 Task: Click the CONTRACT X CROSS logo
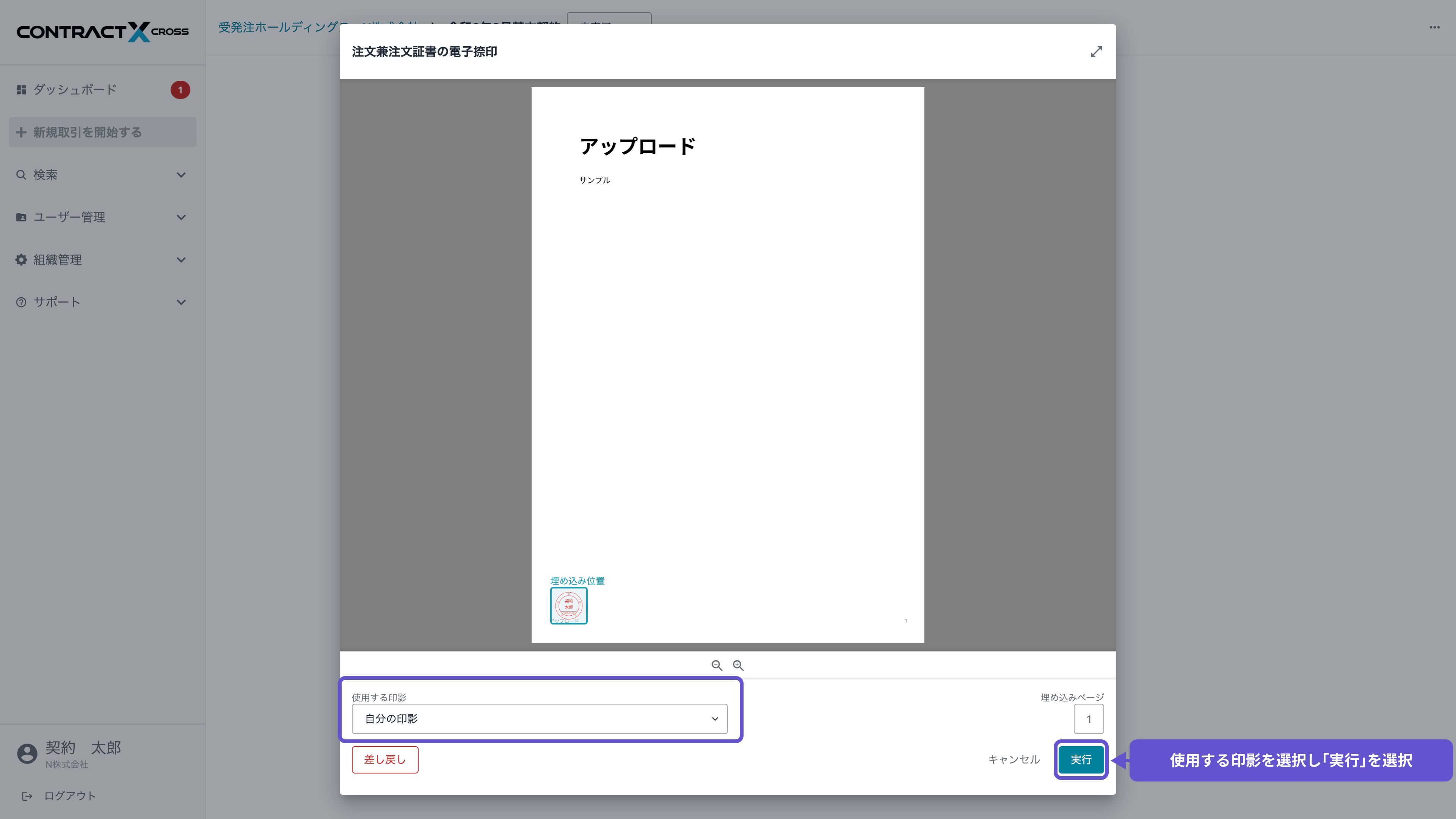(x=102, y=31)
